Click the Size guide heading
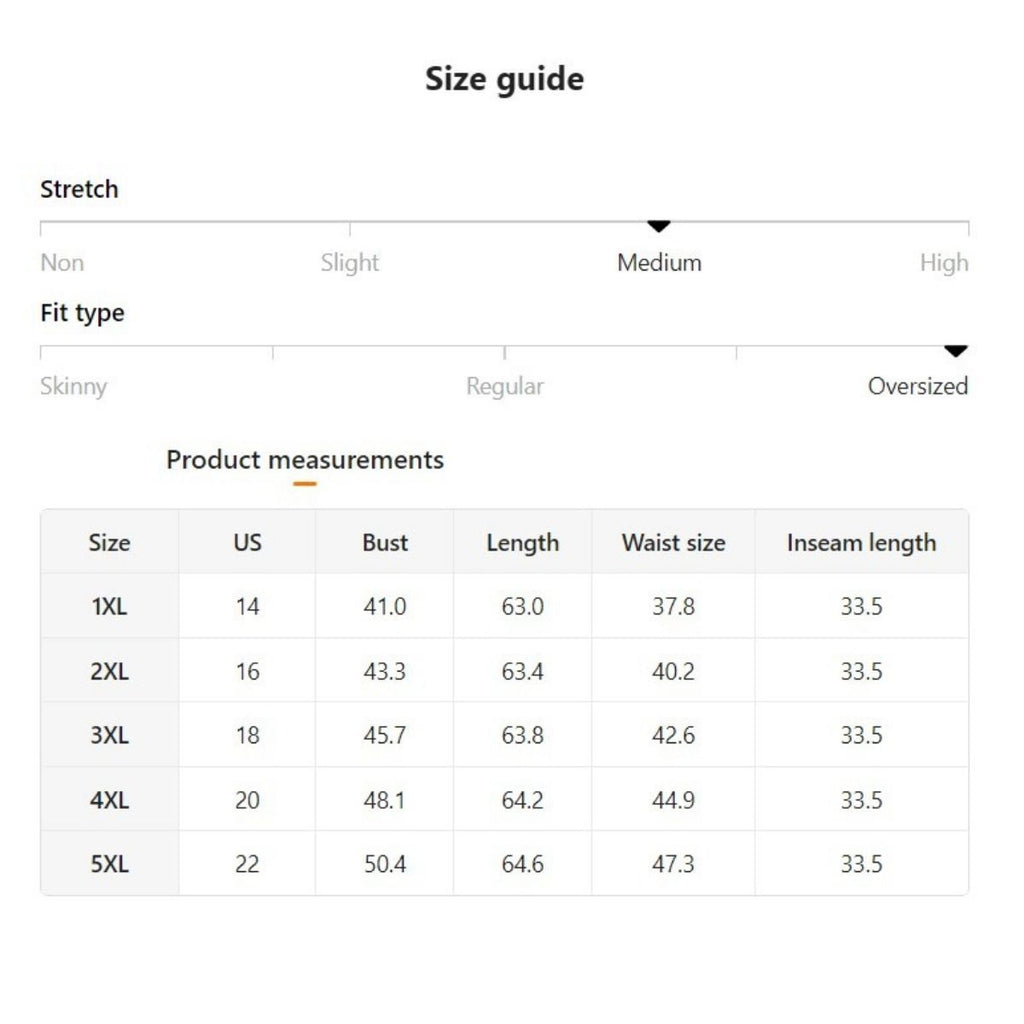Viewport: 1024px width, 1024px height. 504,78
